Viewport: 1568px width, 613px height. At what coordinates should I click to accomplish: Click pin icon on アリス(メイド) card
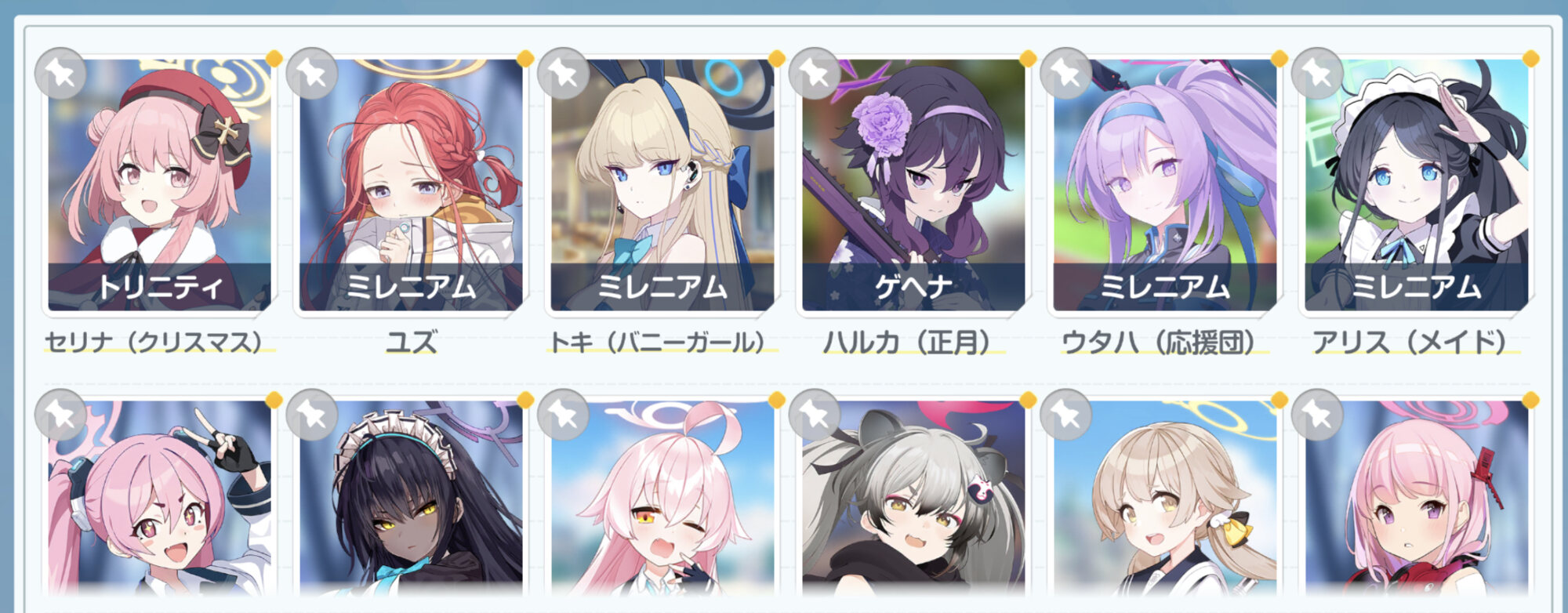[x=1317, y=73]
